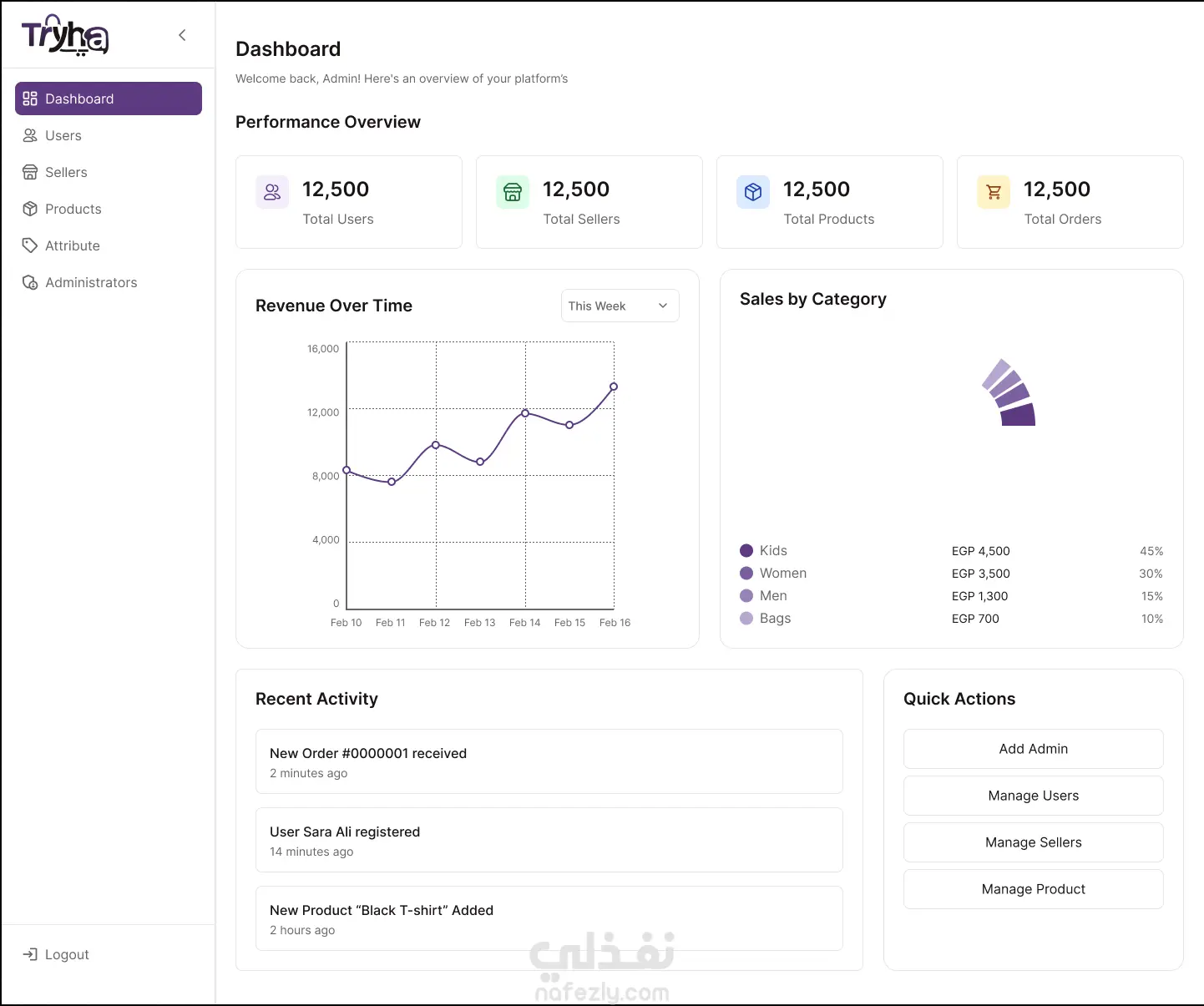The height and width of the screenshot is (1006, 1204).
Task: Click the Logout arrow icon
Action: pos(30,954)
